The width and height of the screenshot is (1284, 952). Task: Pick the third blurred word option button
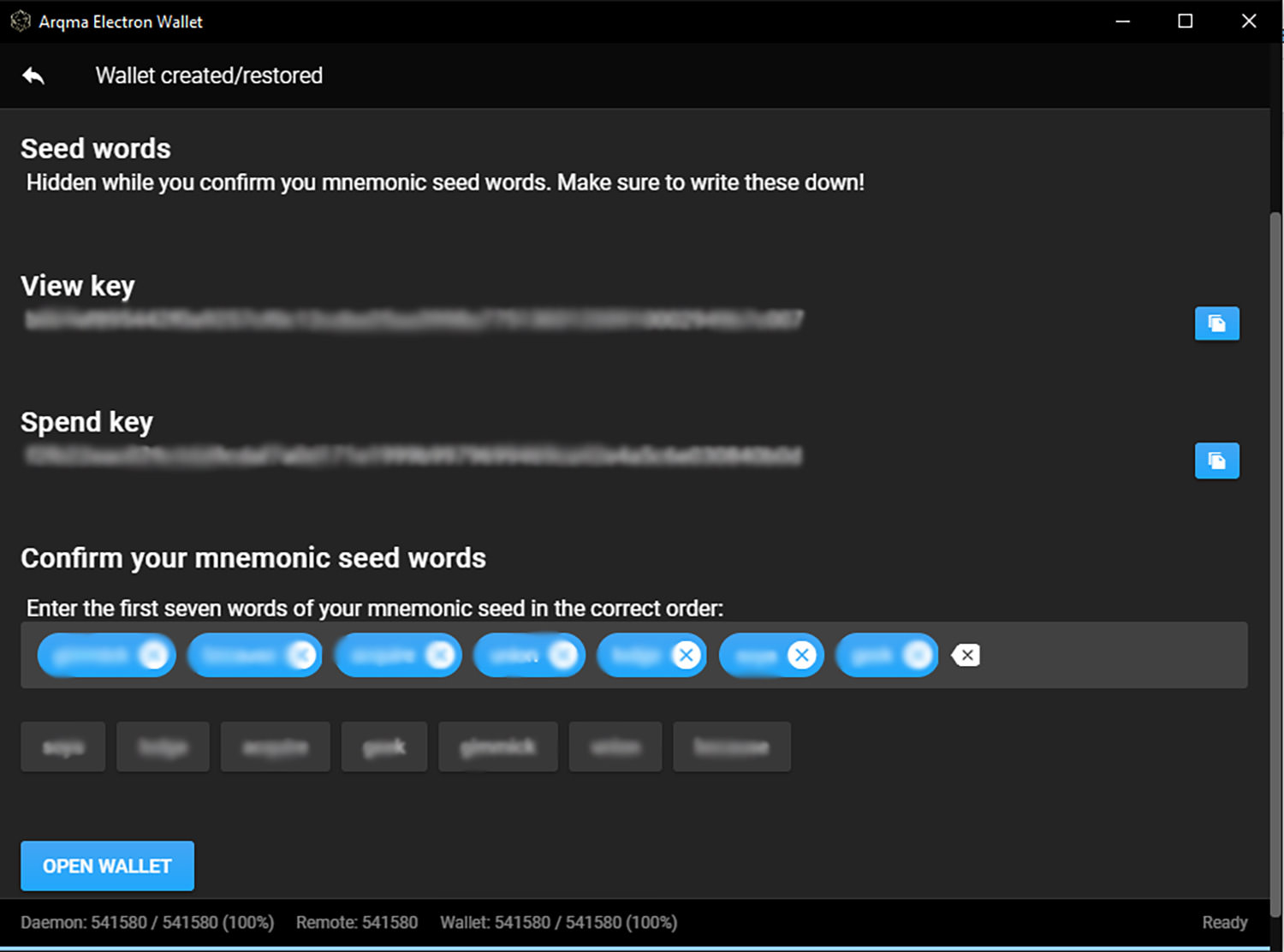pos(275,747)
